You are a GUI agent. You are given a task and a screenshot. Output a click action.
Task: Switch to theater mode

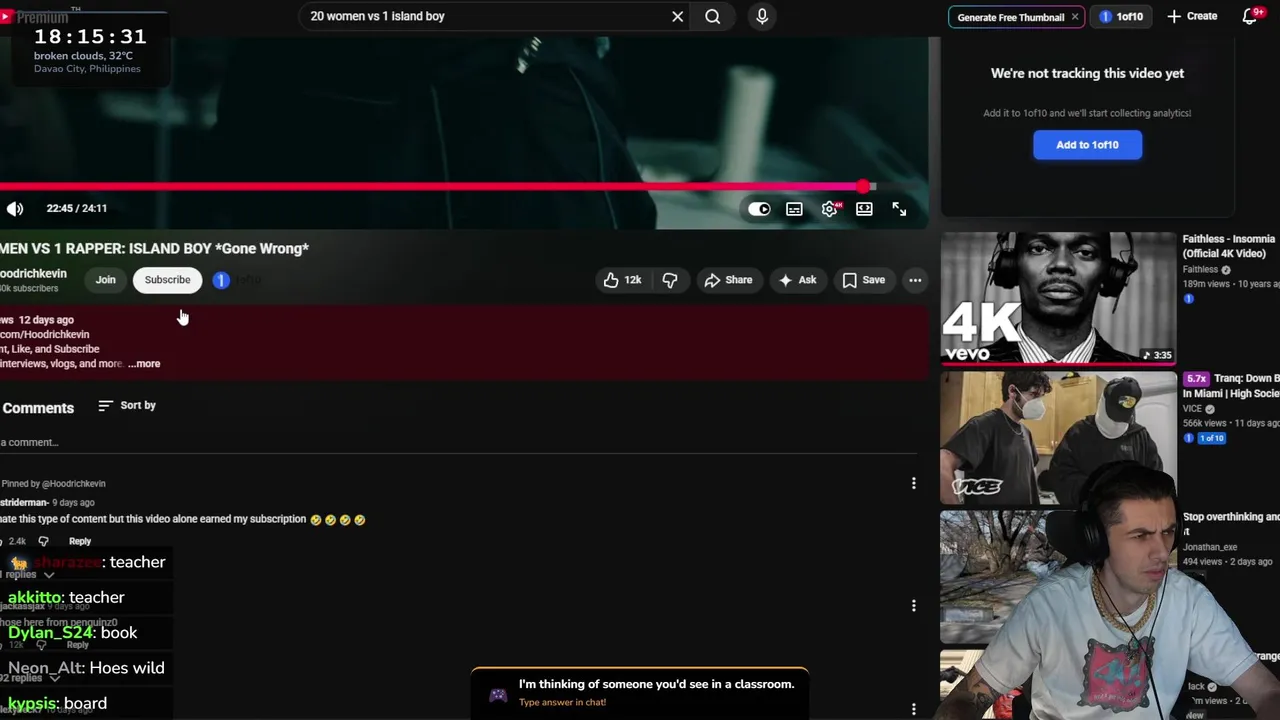point(864,209)
